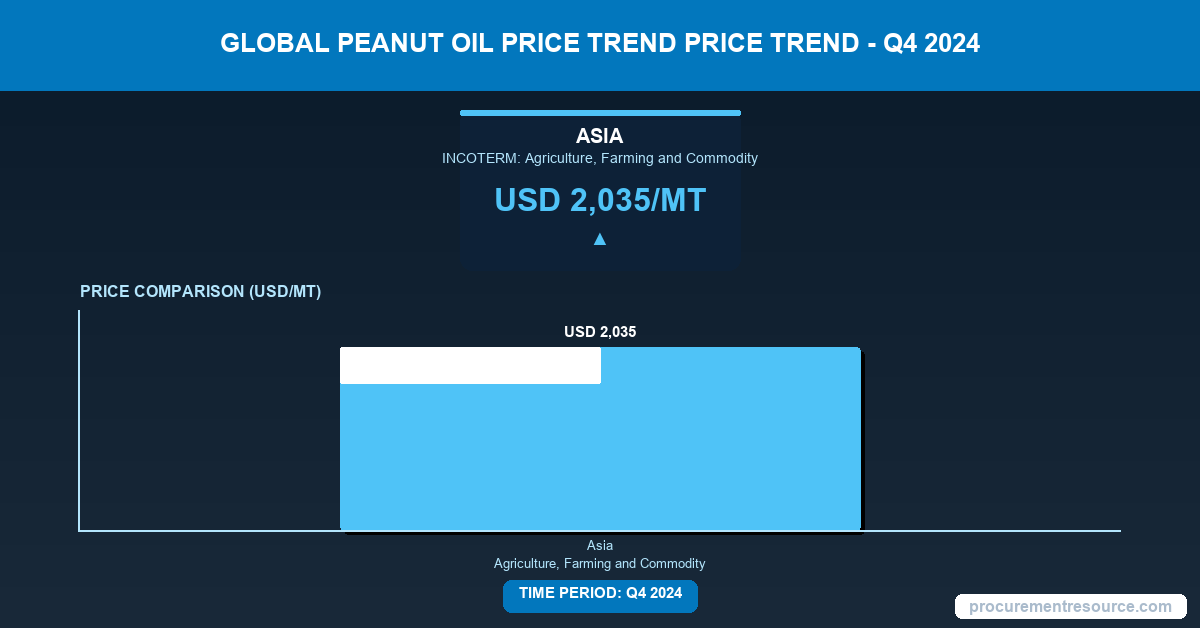Select the "ASIA" card heading
Image resolution: width=1200 pixels, height=628 pixels.
coord(600,136)
